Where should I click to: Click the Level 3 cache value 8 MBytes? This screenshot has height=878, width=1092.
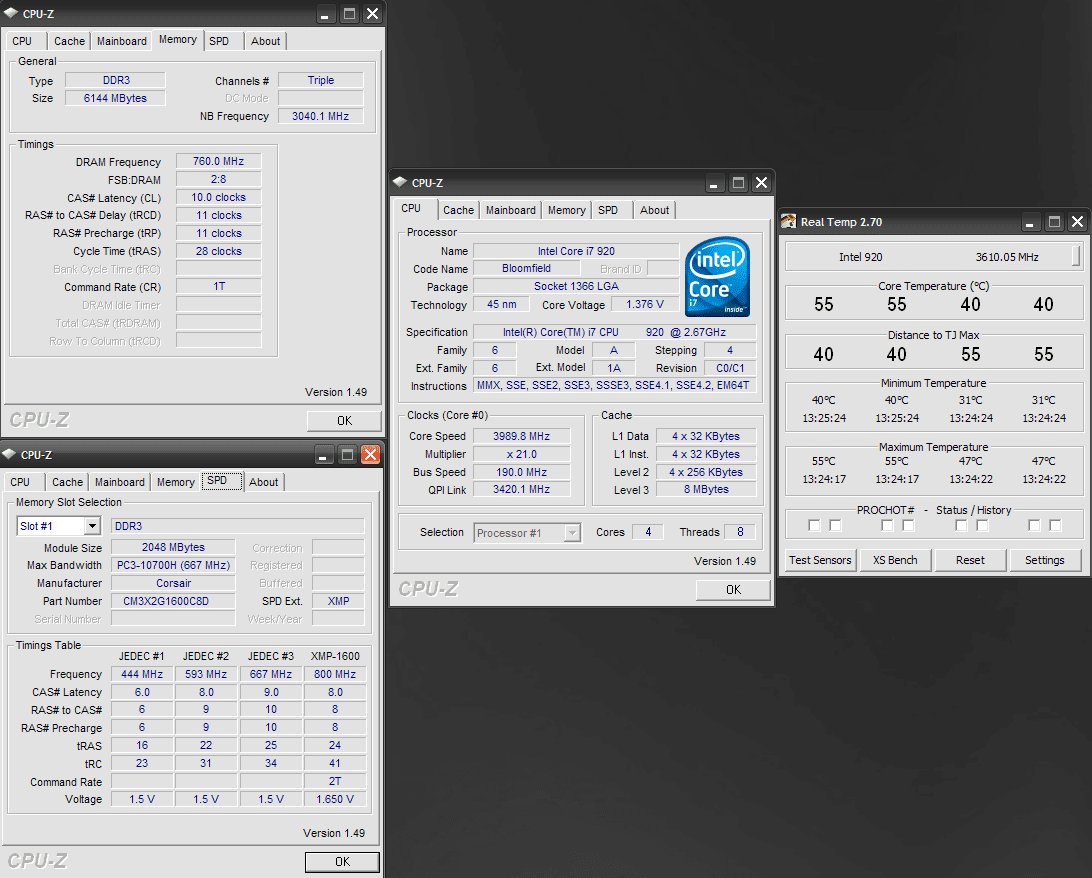706,489
